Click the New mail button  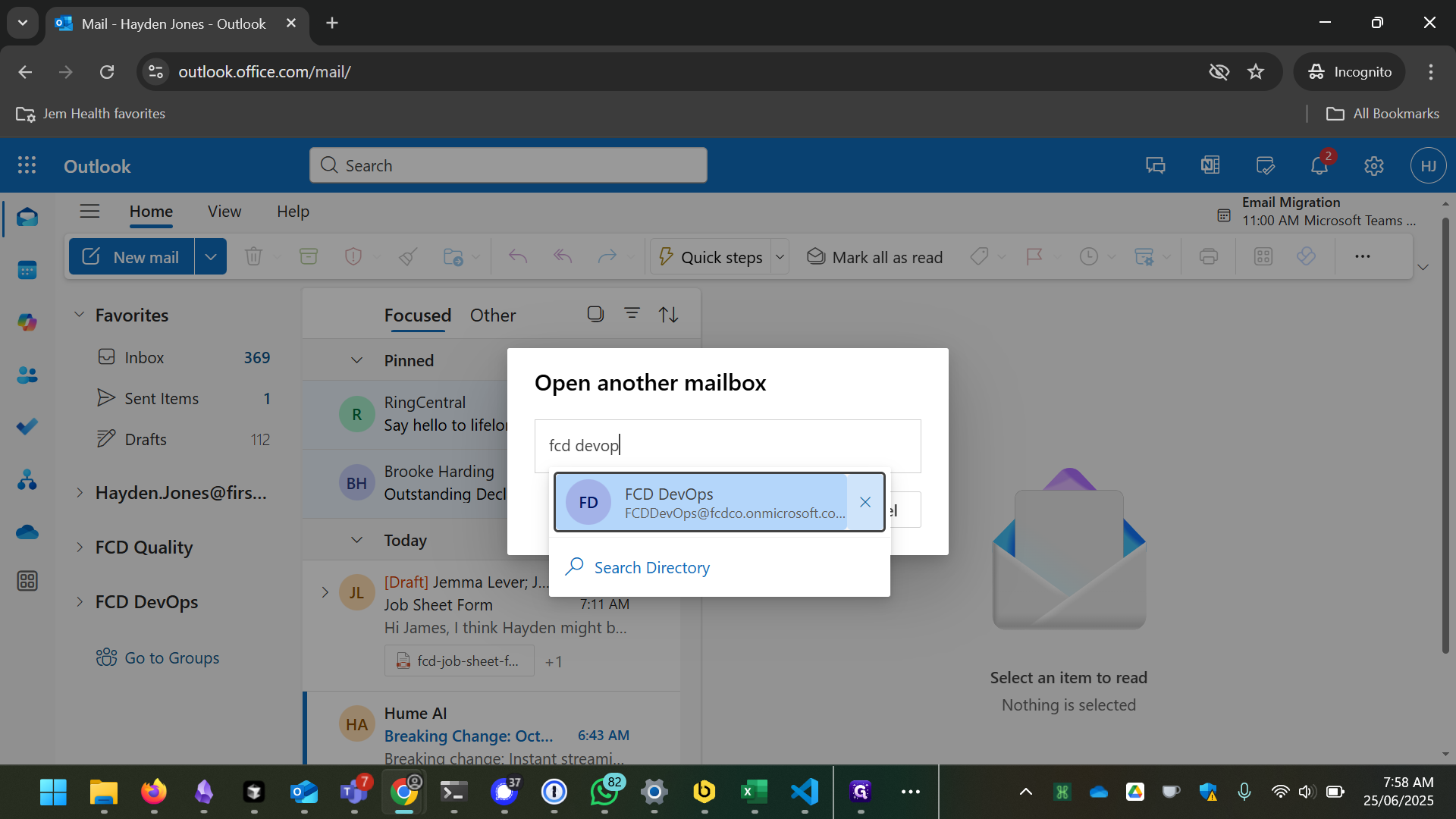(132, 256)
